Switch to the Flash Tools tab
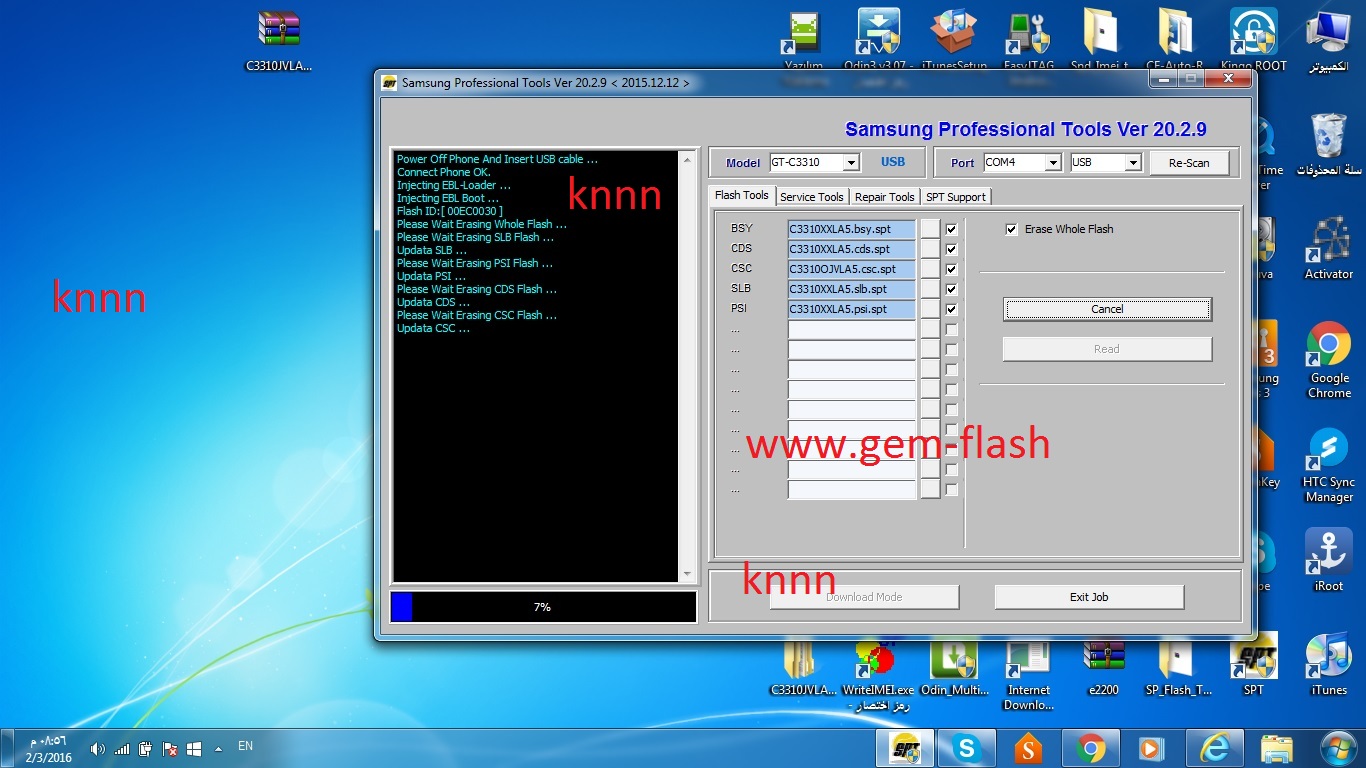The width and height of the screenshot is (1366, 768). click(741, 195)
